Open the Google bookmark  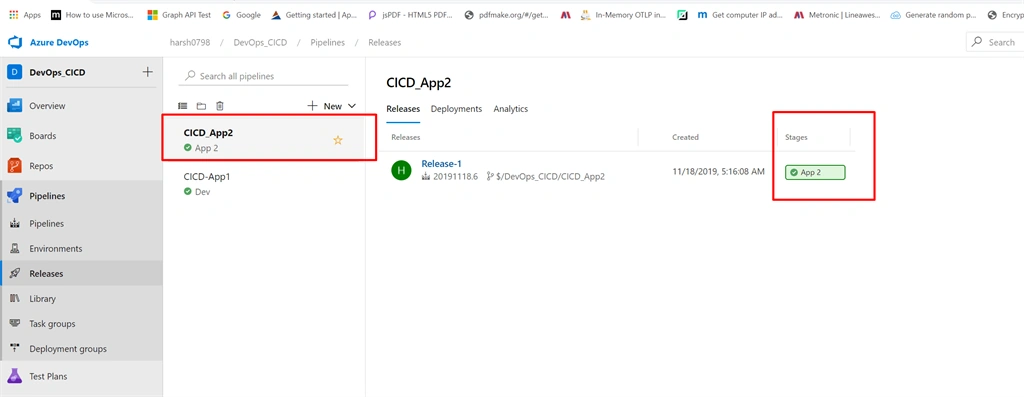click(241, 14)
